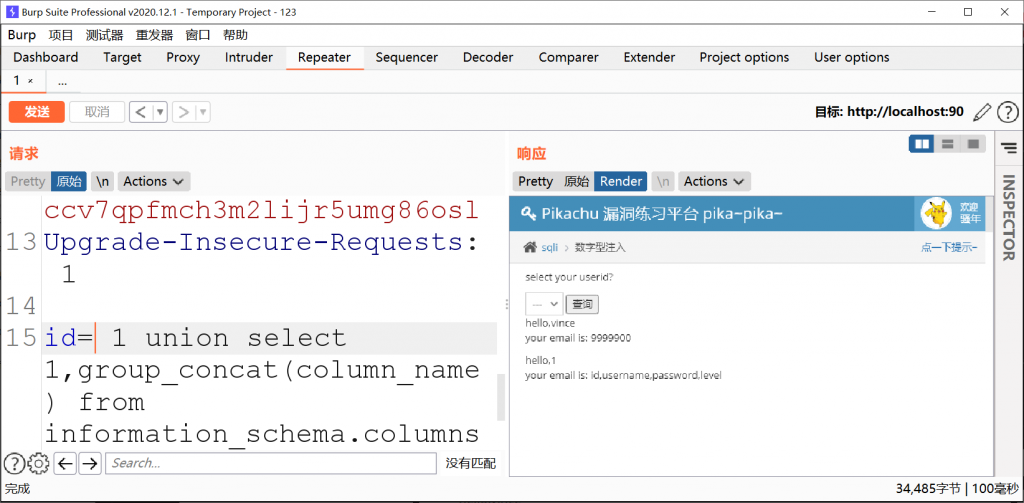Go to next search match arrow
This screenshot has height=503, width=1024.
90,463
